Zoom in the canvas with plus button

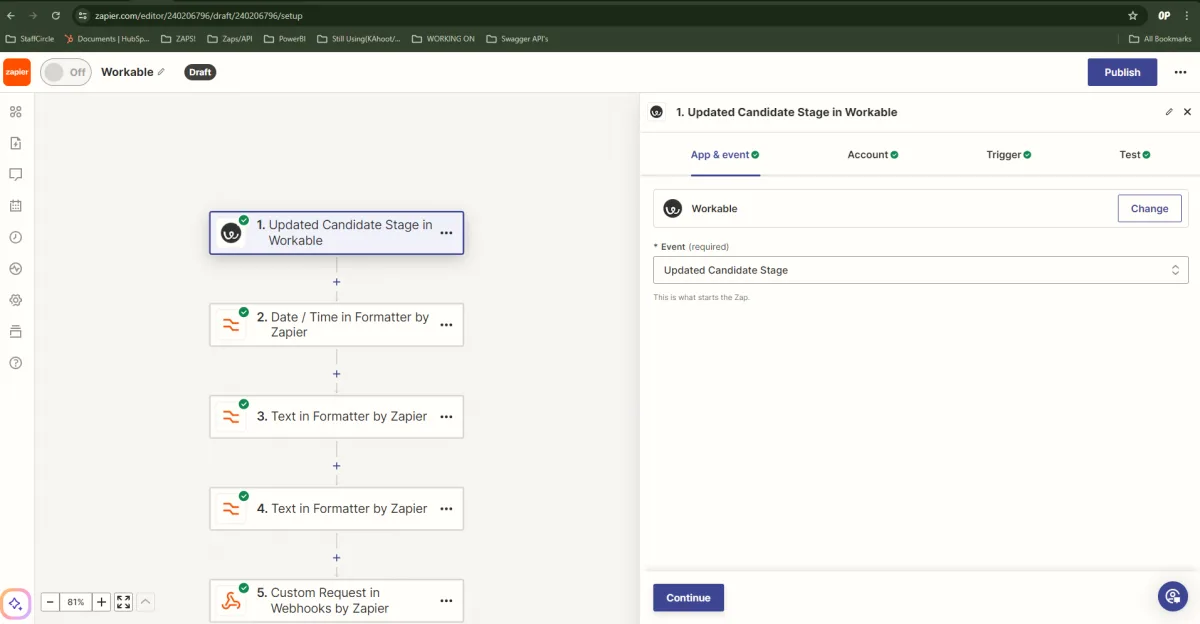tap(102, 602)
